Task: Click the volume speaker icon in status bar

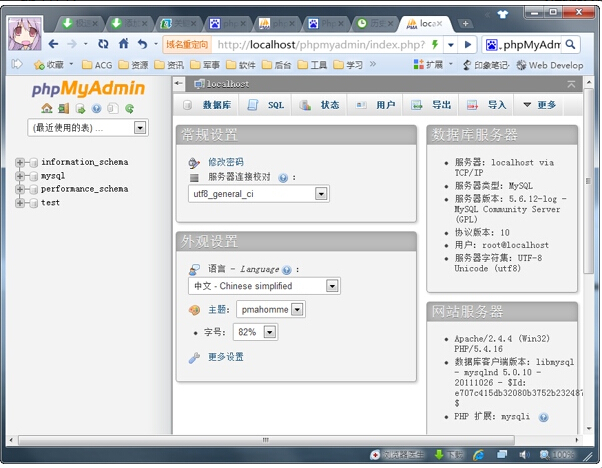Action: click(524, 455)
